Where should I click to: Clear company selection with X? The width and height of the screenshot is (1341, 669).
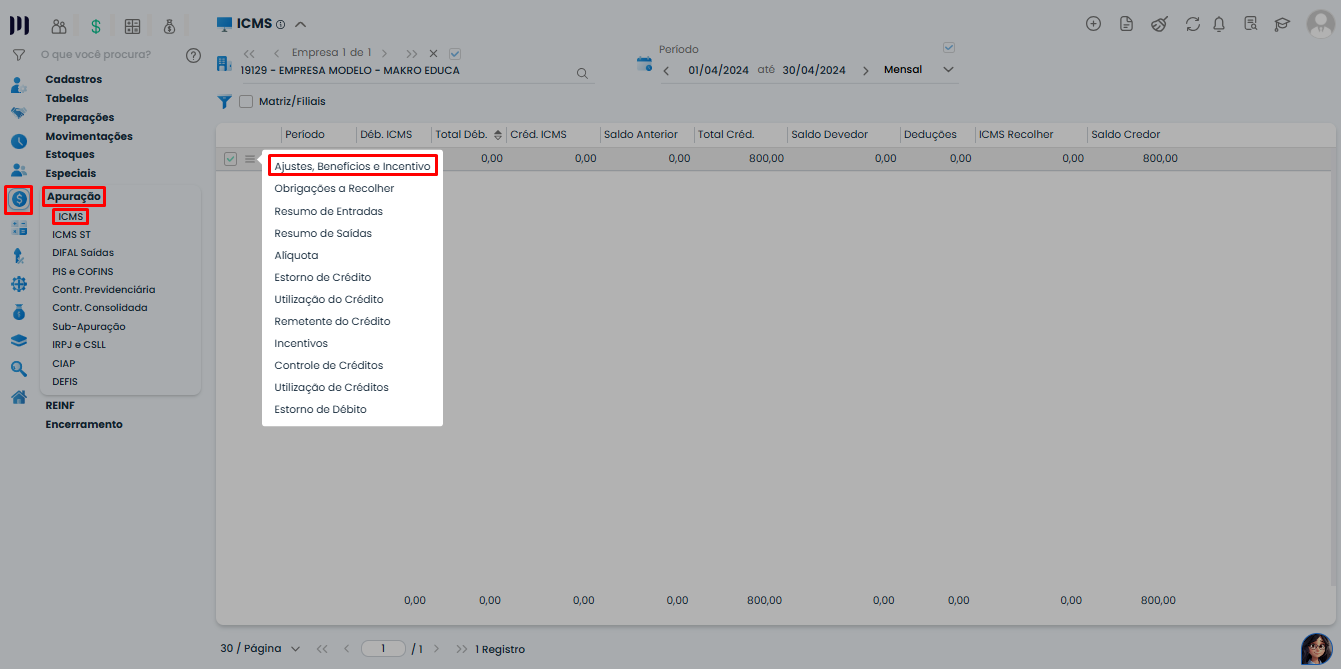click(433, 53)
